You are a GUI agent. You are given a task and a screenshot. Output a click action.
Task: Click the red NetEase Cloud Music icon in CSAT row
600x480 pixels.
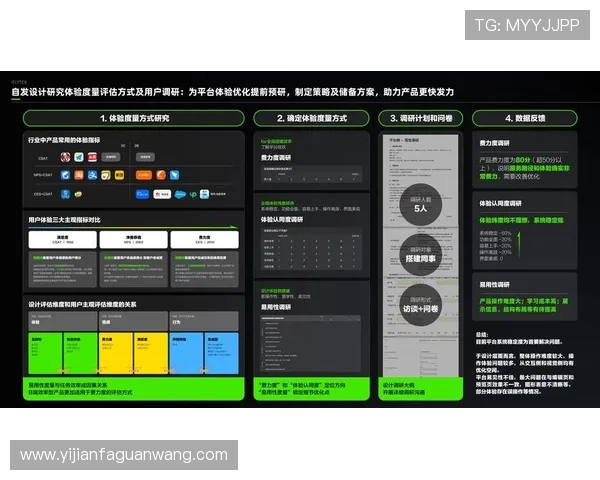[x=65, y=157]
